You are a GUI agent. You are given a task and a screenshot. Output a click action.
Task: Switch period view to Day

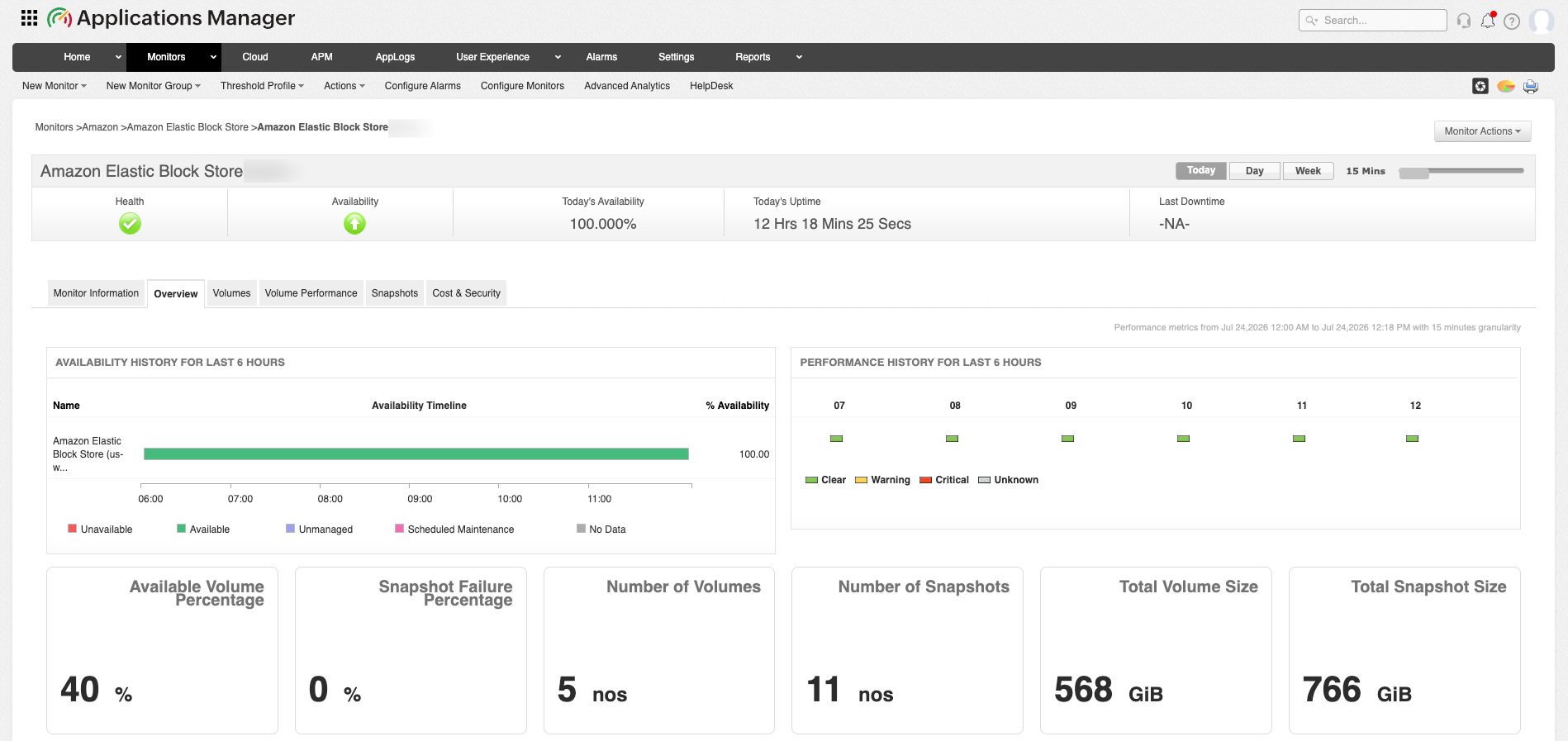[1255, 171]
